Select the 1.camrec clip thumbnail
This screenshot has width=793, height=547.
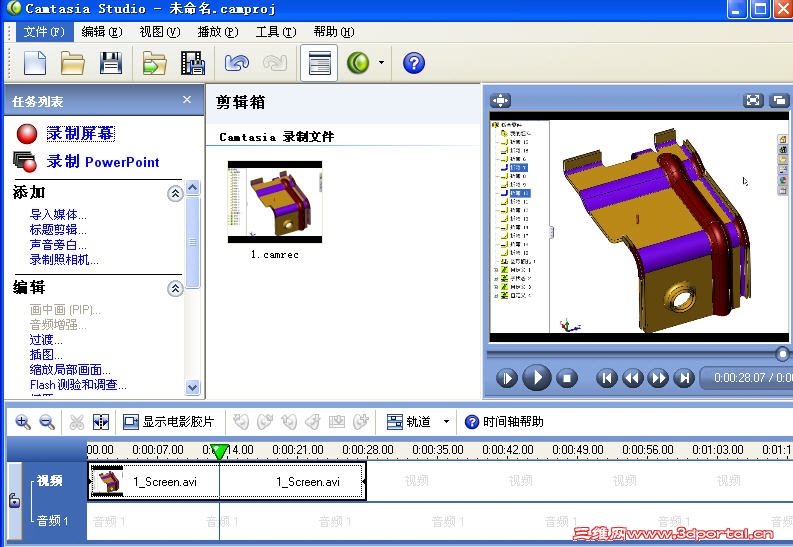[x=275, y=202]
